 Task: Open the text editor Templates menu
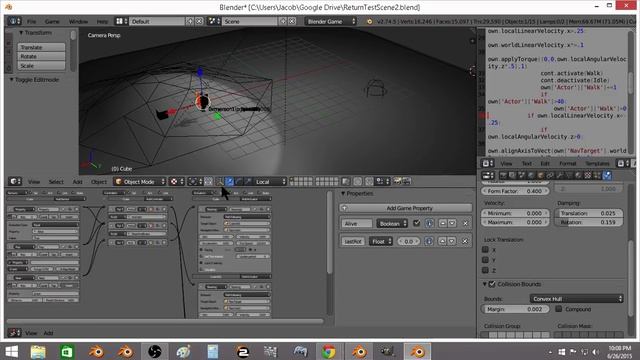click(597, 163)
